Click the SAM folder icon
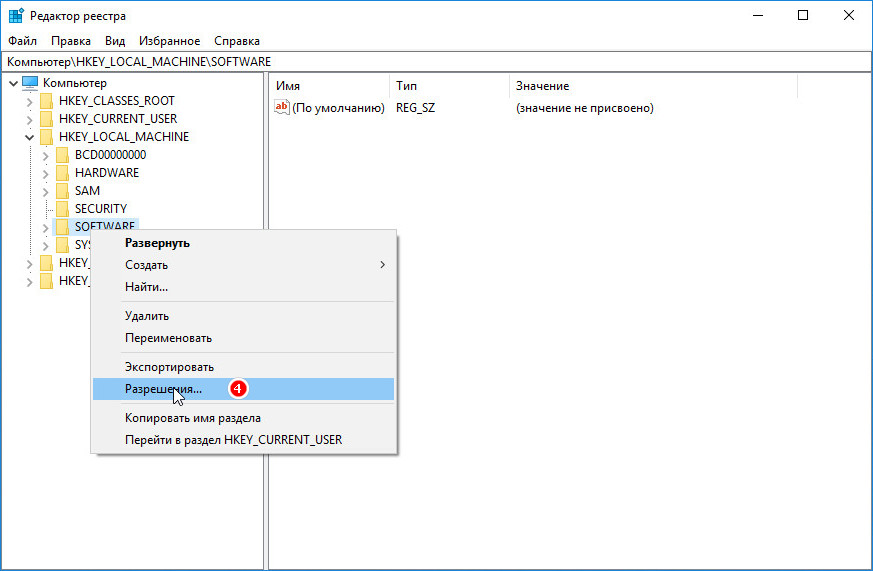 click(x=63, y=191)
